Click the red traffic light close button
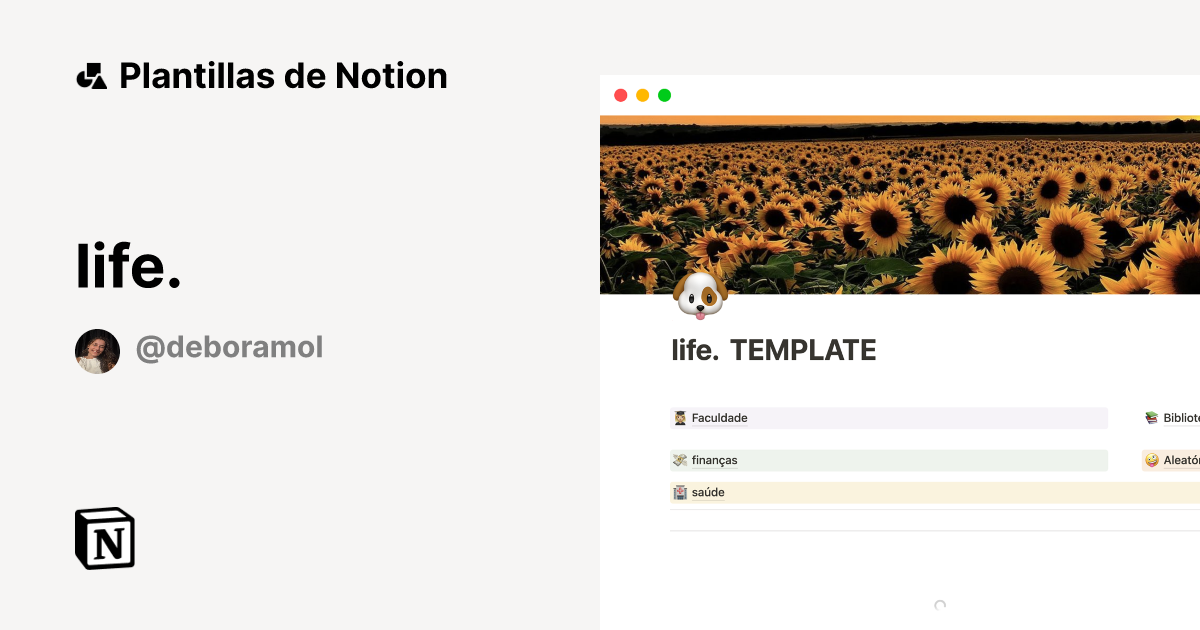The image size is (1200, 630). pos(622,95)
